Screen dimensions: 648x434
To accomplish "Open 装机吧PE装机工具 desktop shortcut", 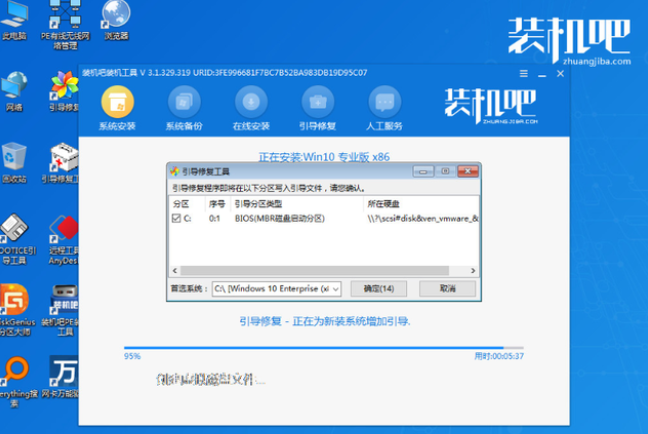I will [x=61, y=310].
